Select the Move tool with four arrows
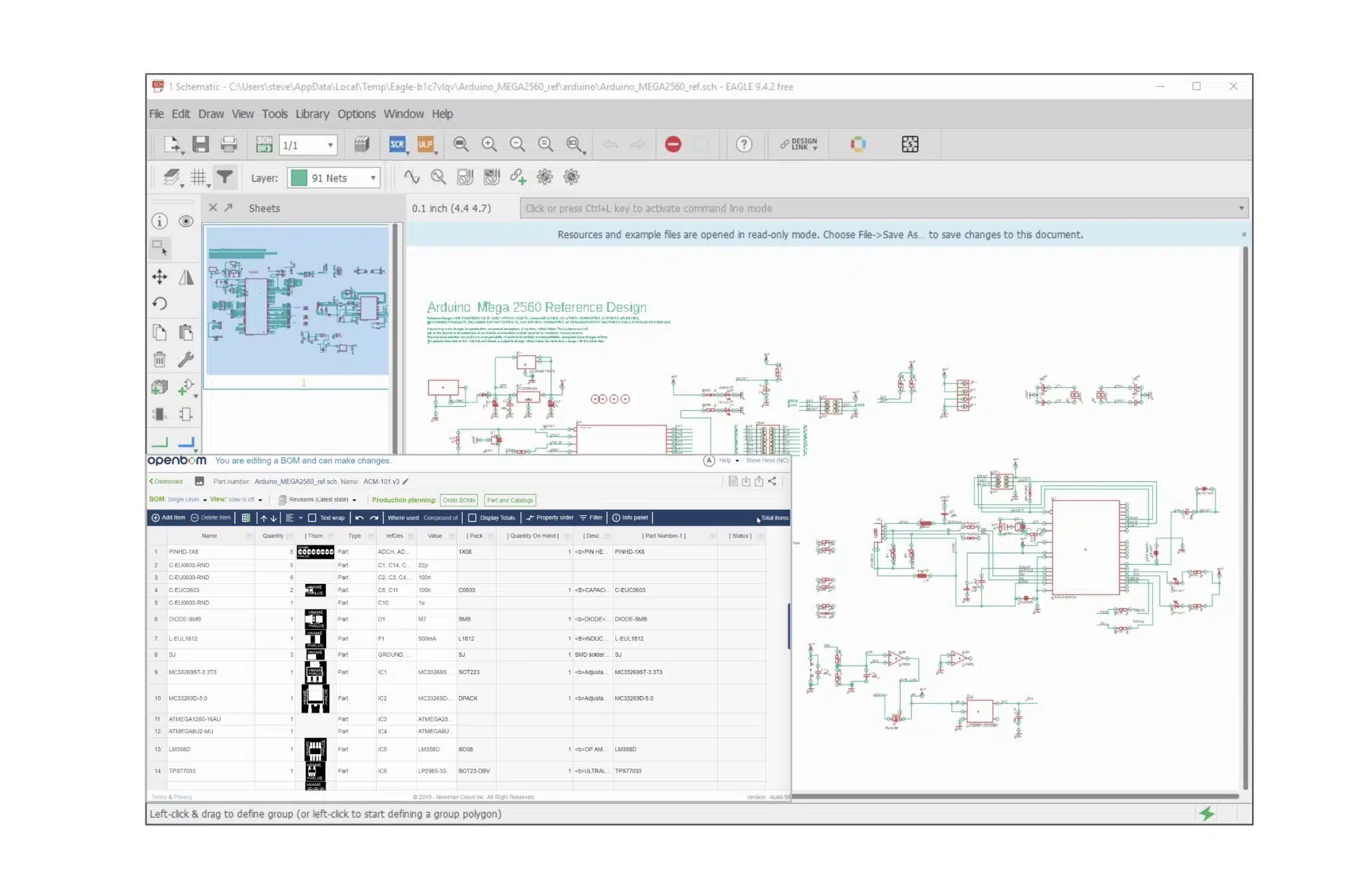Image resolution: width=1372 pixels, height=896 pixels. tap(159, 277)
